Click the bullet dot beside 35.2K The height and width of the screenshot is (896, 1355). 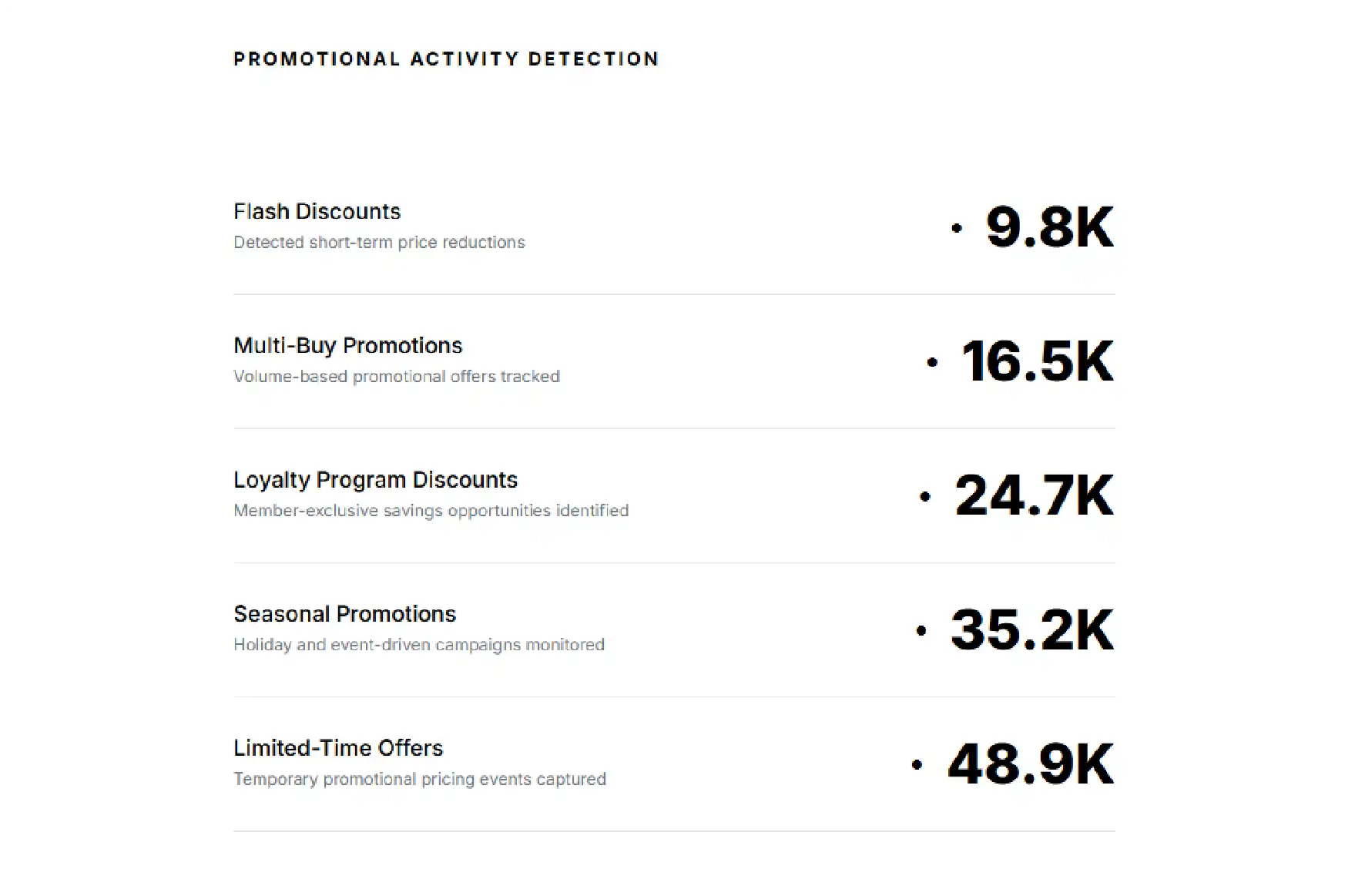click(921, 631)
